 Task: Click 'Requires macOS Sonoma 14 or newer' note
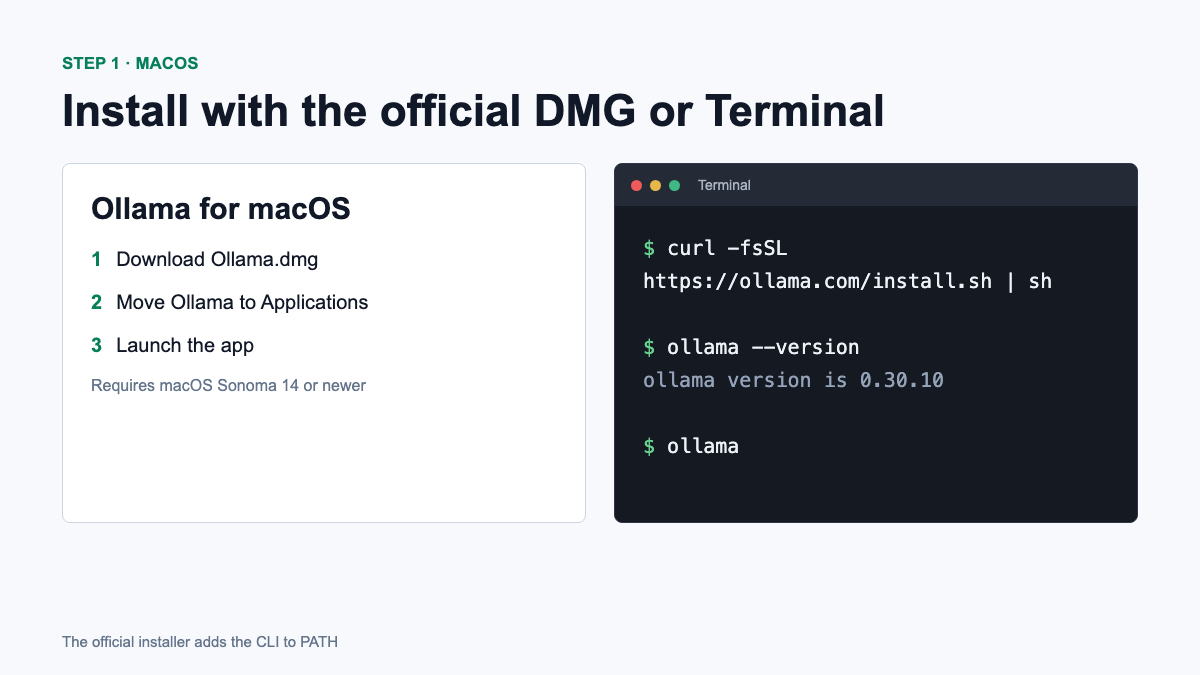(228, 385)
